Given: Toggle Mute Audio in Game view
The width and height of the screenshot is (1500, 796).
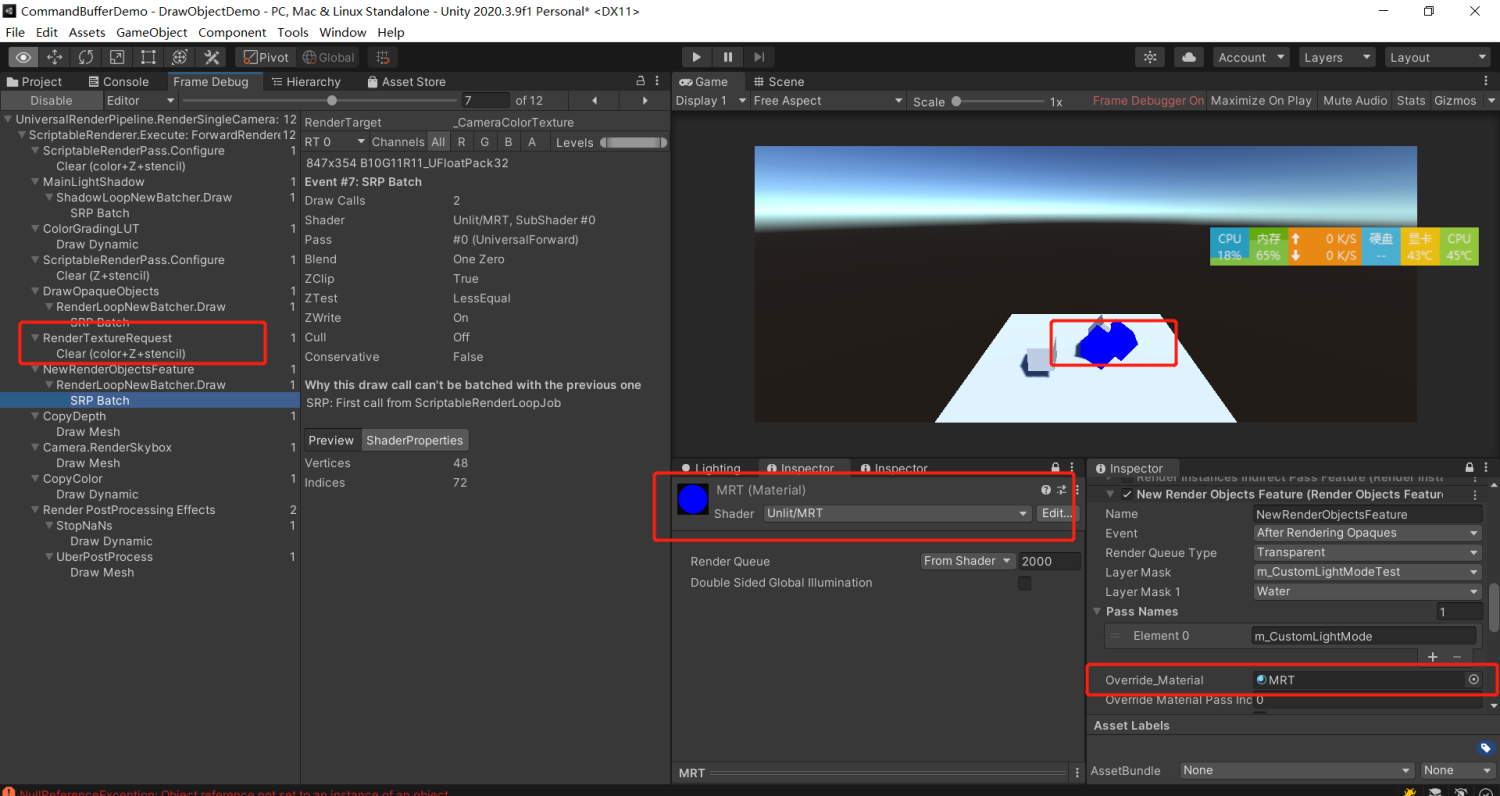Looking at the screenshot, I should pyautogui.click(x=1355, y=100).
